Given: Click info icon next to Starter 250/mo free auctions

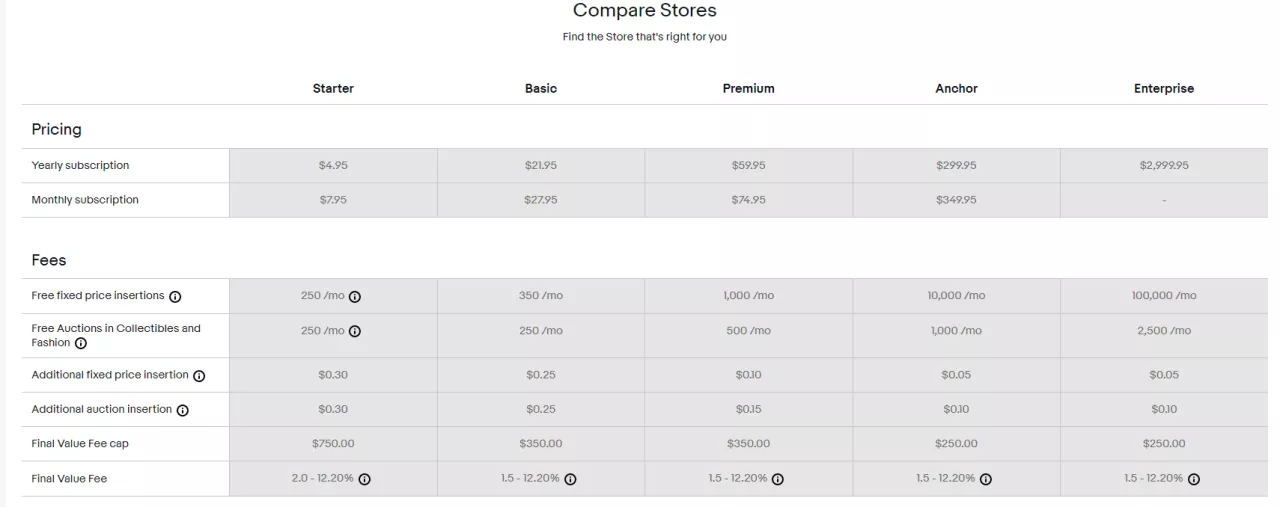Looking at the screenshot, I should click(355, 332).
